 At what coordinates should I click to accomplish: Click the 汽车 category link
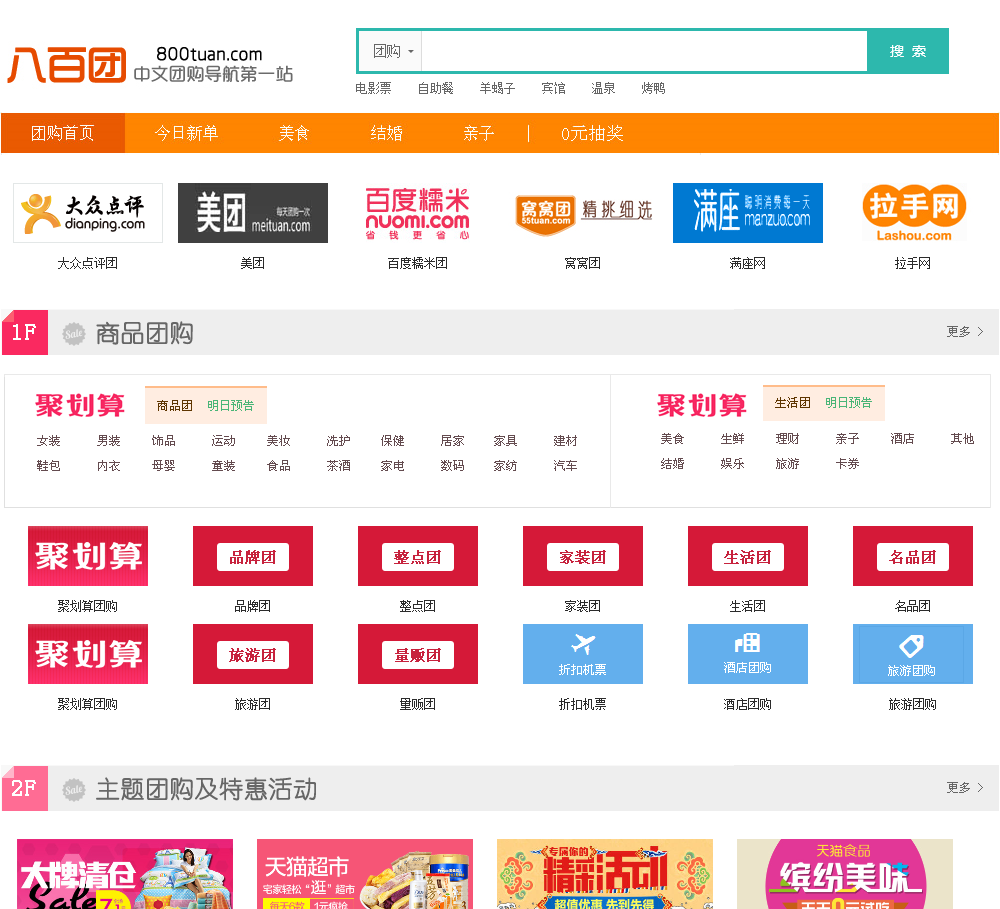tap(565, 466)
